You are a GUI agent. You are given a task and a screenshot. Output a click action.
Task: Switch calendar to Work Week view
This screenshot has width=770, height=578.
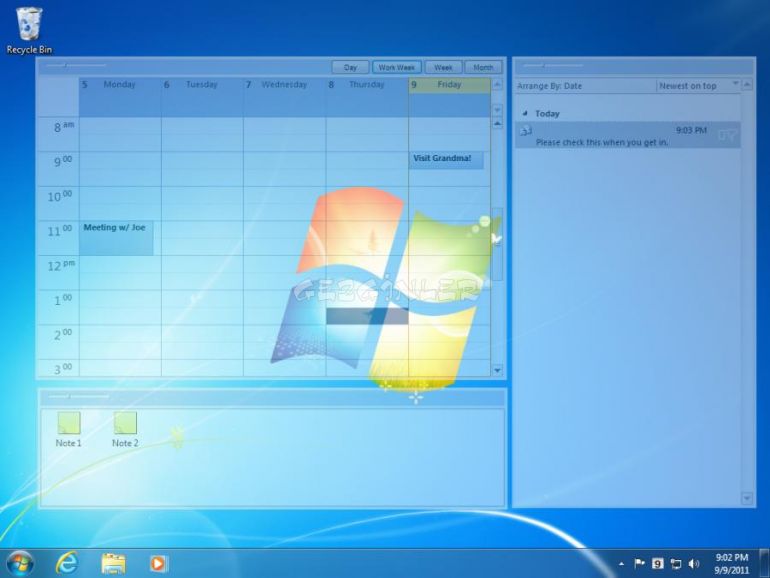pos(397,67)
